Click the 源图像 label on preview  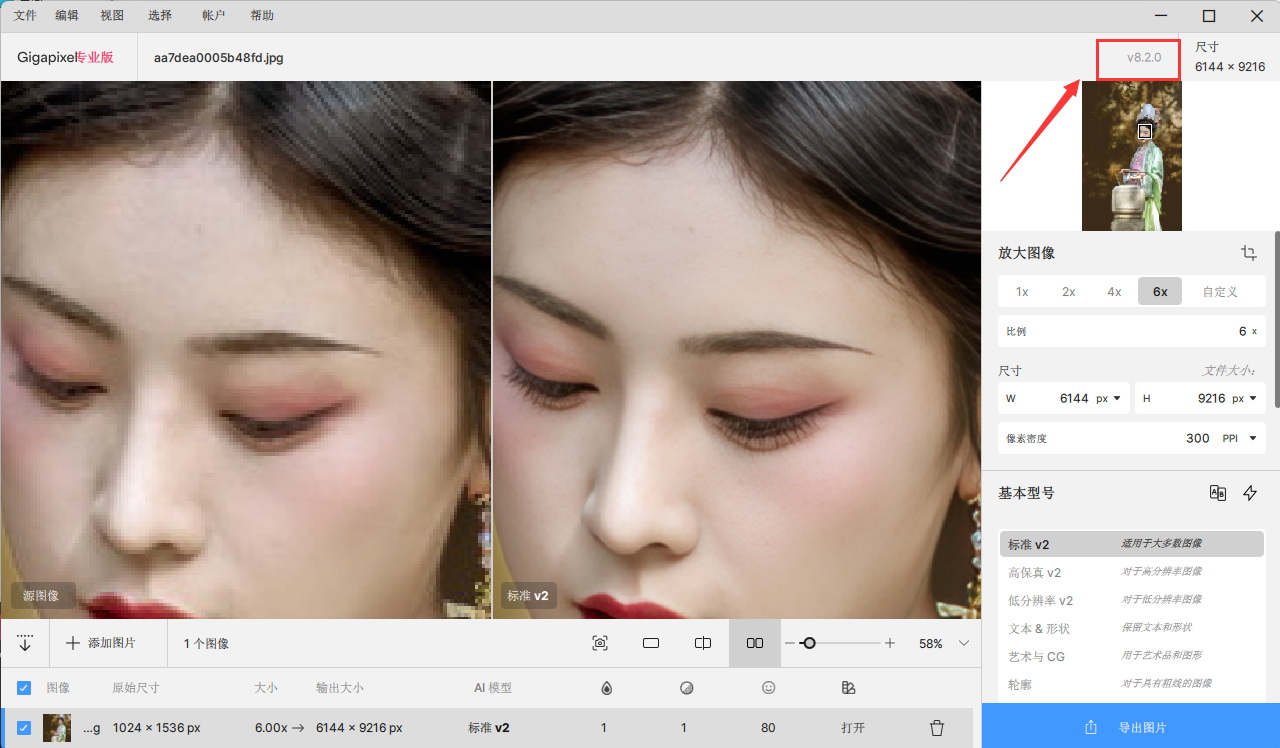point(41,595)
